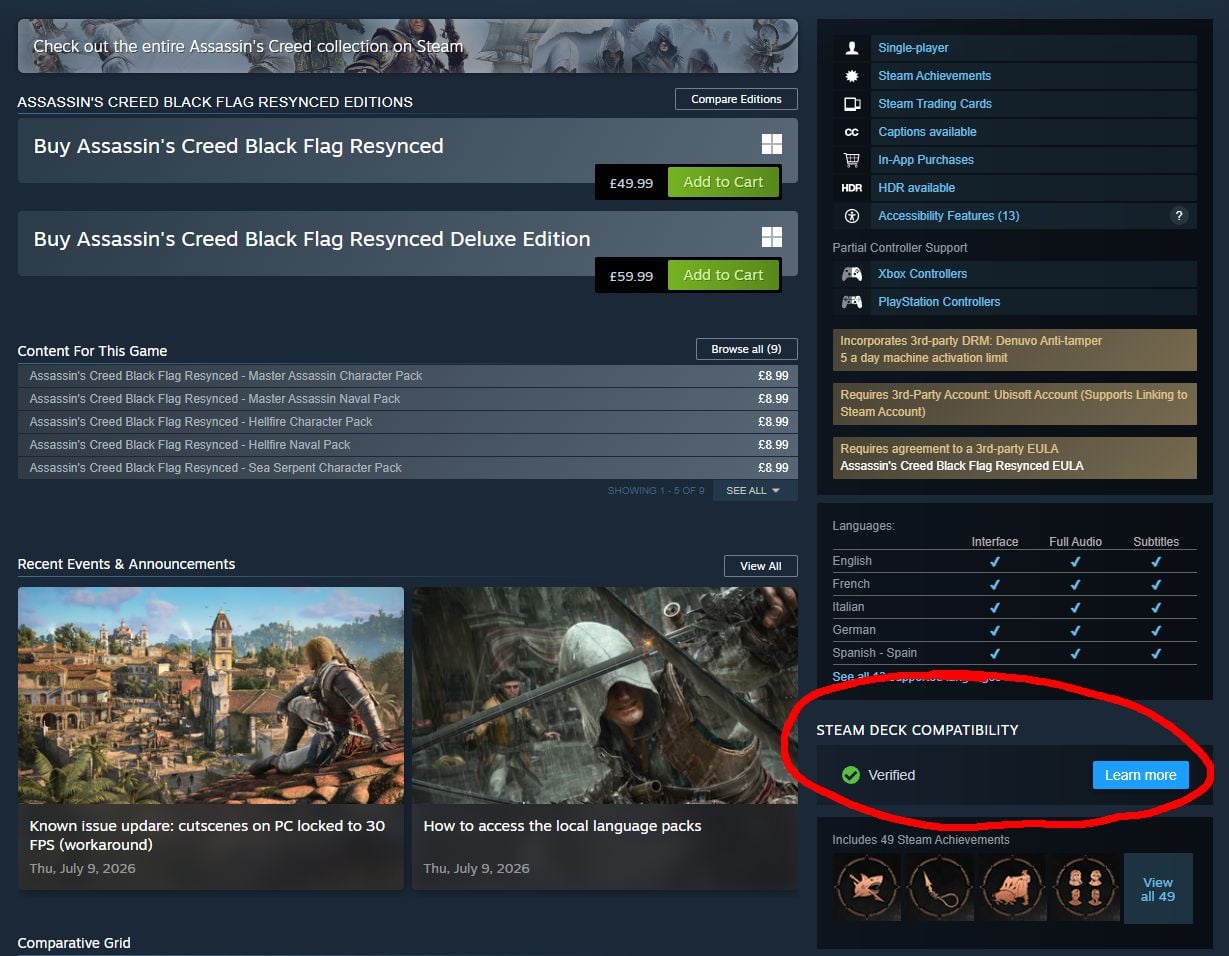The image size is (1229, 956).
Task: Click Compare Editions button
Action: click(x=736, y=99)
